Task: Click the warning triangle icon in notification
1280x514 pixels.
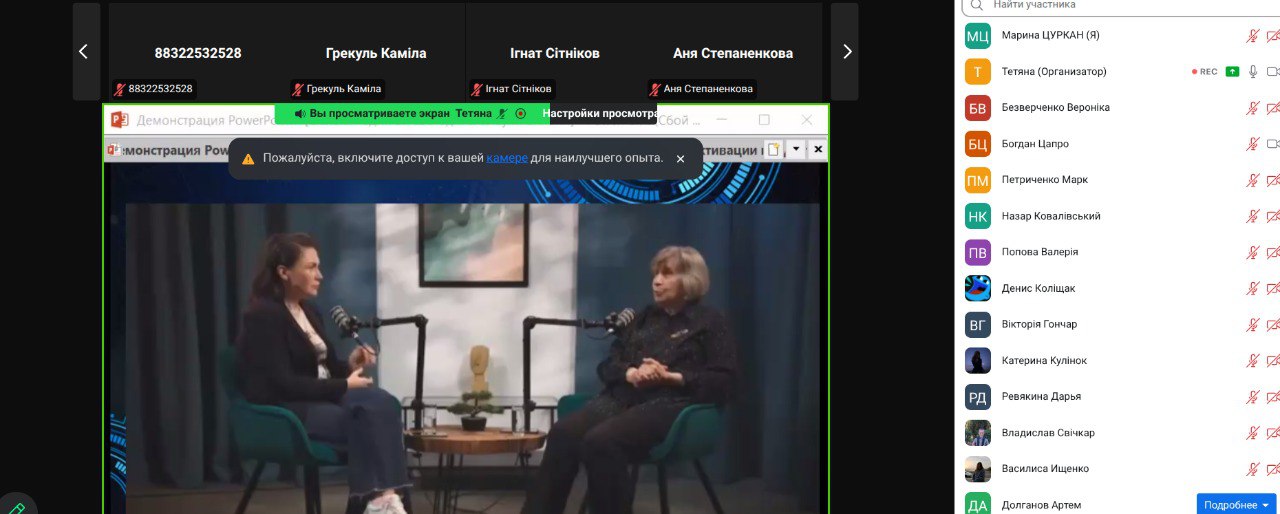Action: click(248, 158)
